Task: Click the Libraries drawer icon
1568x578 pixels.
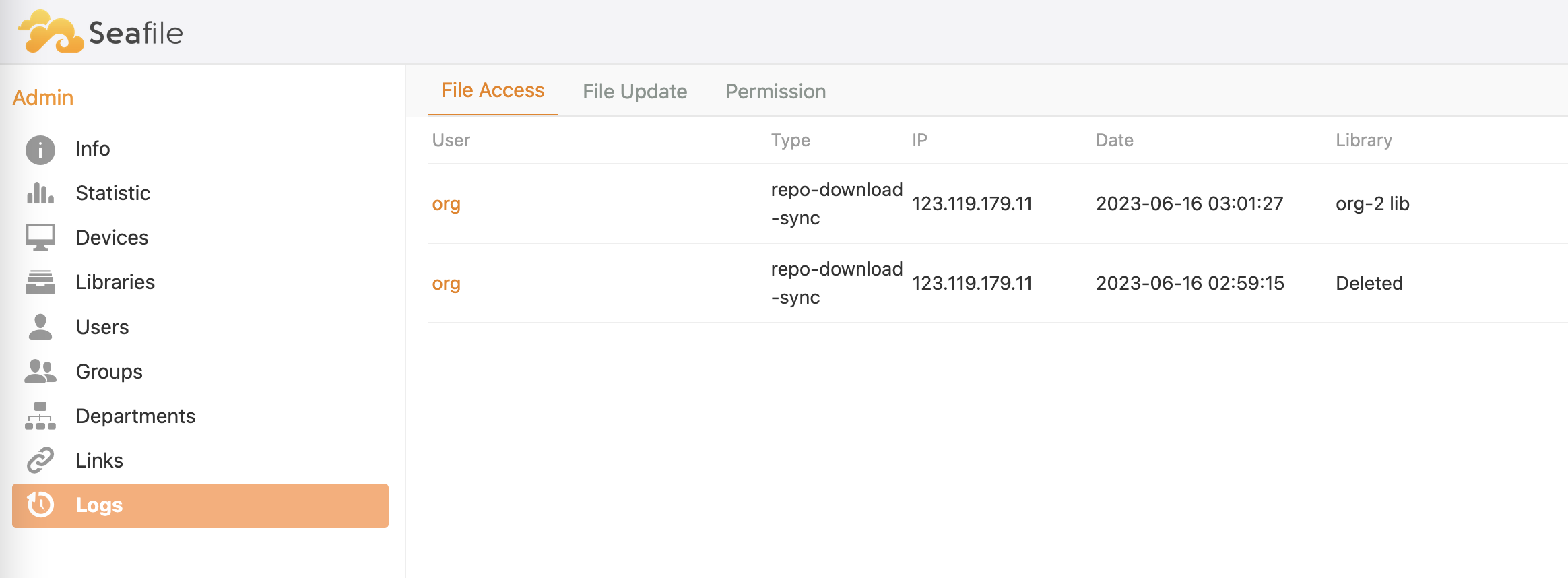Action: (40, 282)
